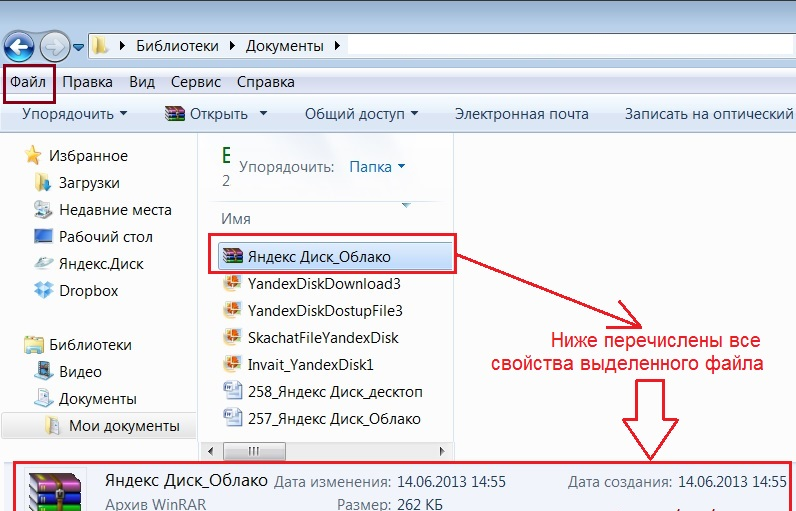Select the SkachatFileYandexDisk file
Viewport: 796px width, 511px height.
[x=323, y=337]
